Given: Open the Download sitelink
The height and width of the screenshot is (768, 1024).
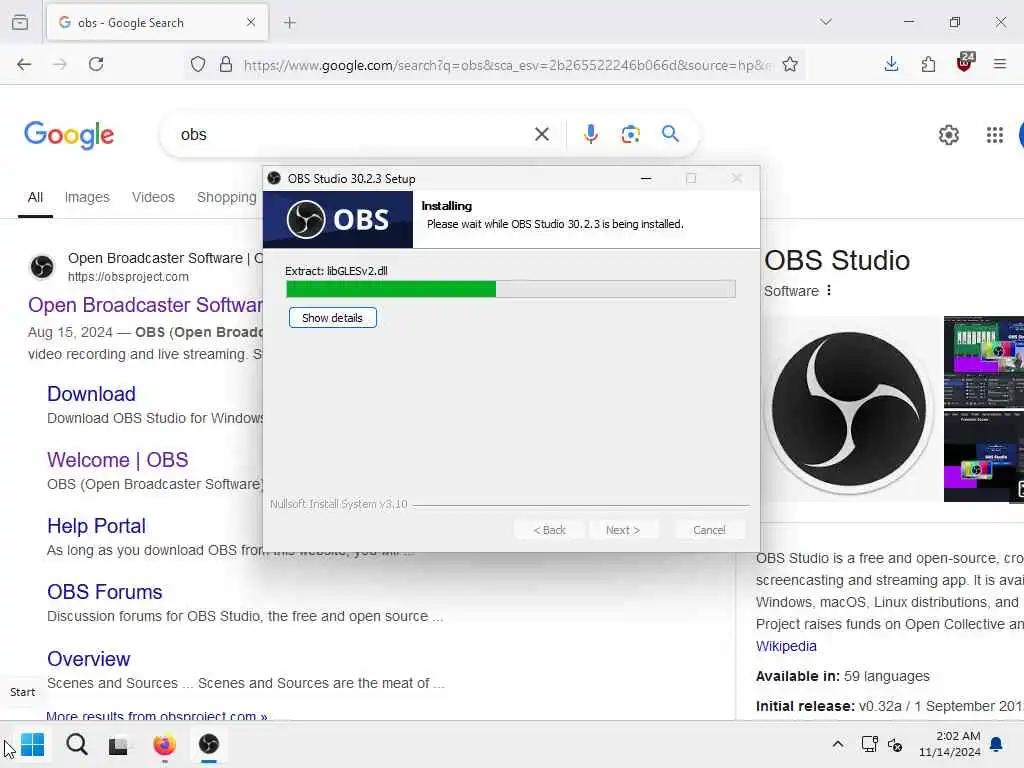Looking at the screenshot, I should (x=91, y=394).
